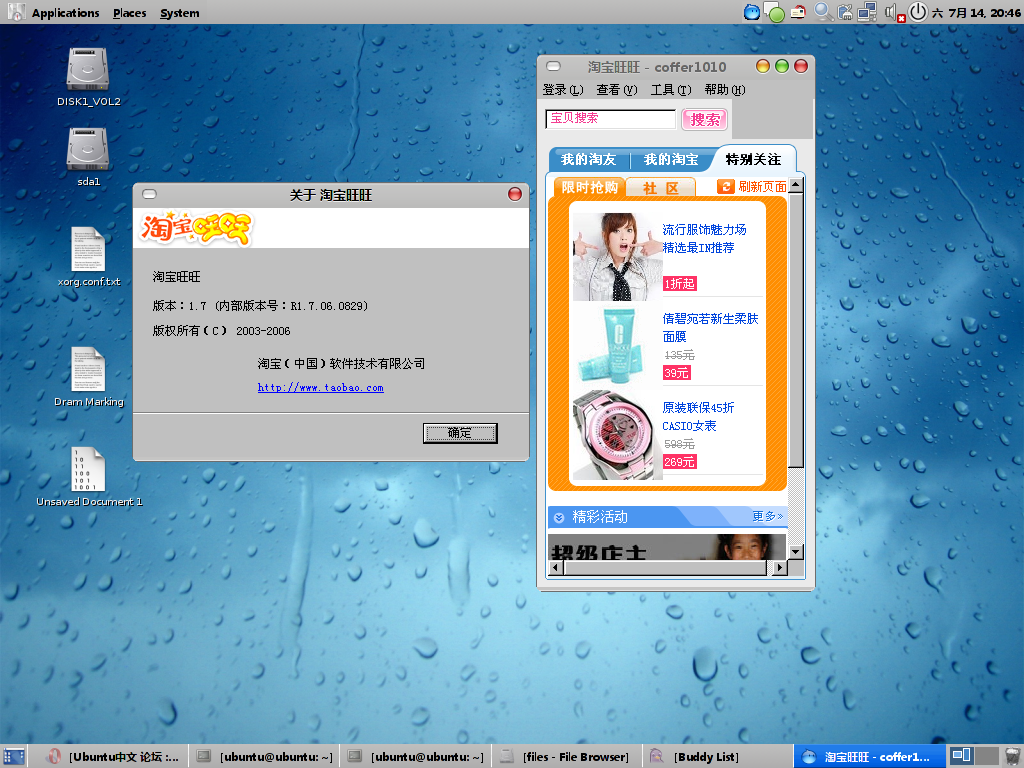Open the Applications menu
1024x768 pixels.
(65, 12)
